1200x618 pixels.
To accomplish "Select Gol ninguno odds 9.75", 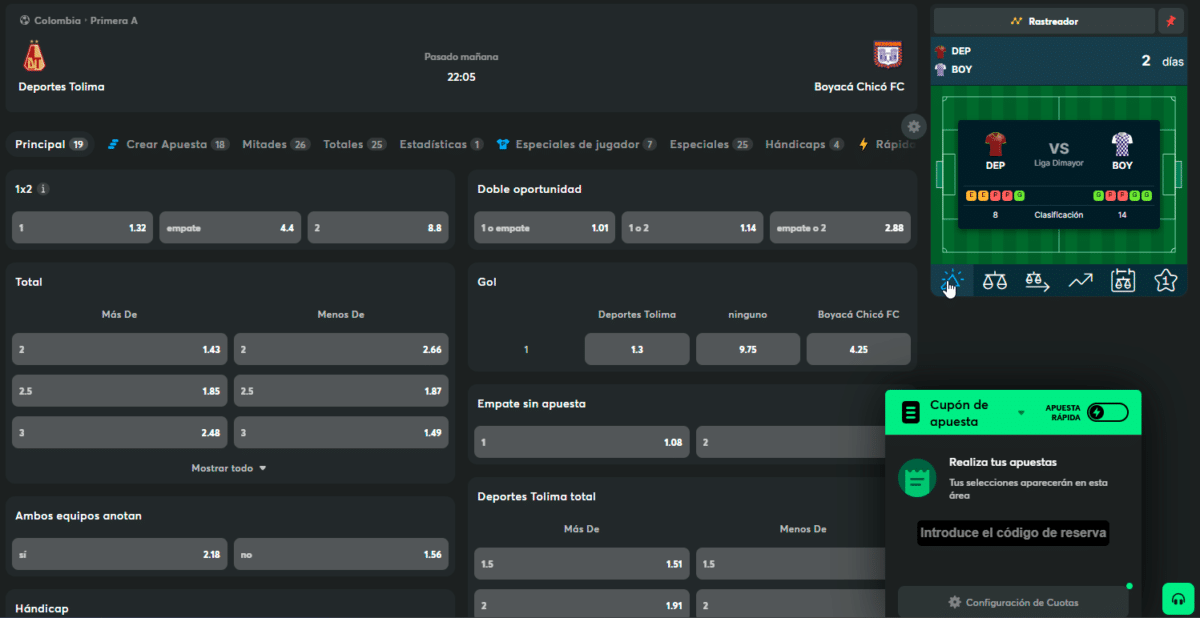I will click(x=748, y=349).
